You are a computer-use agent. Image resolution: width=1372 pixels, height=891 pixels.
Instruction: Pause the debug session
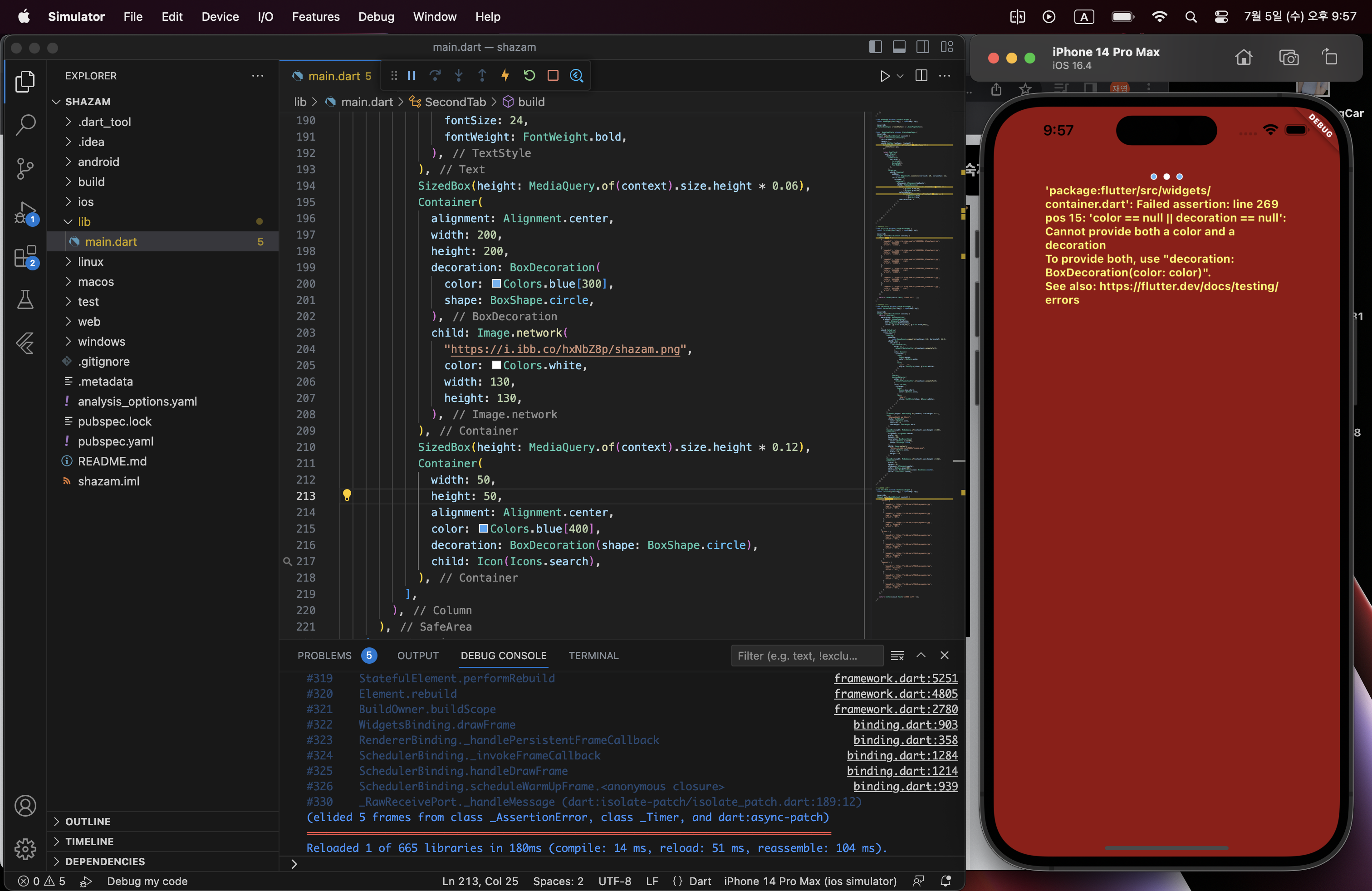412,75
